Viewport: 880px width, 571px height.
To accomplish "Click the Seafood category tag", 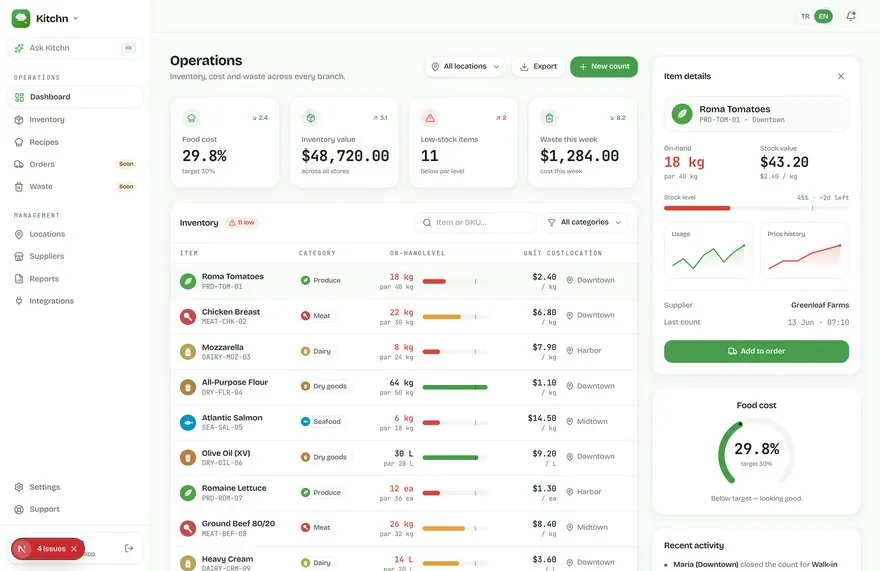I will coord(321,422).
